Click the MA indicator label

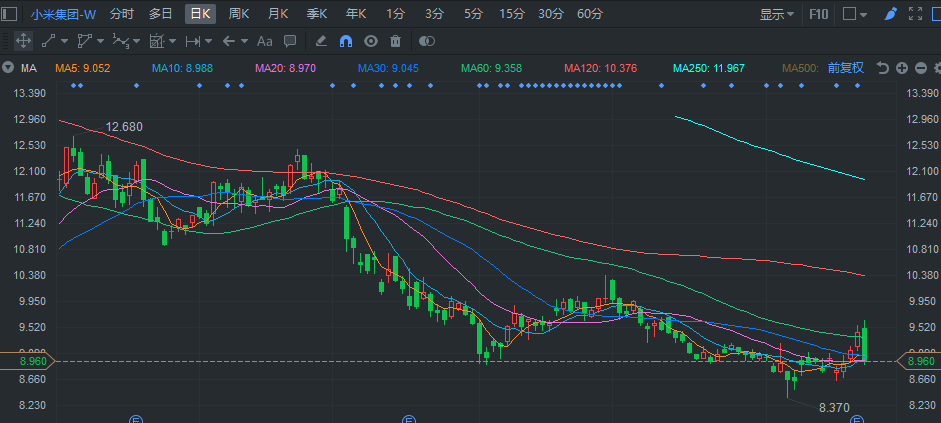tap(29, 68)
